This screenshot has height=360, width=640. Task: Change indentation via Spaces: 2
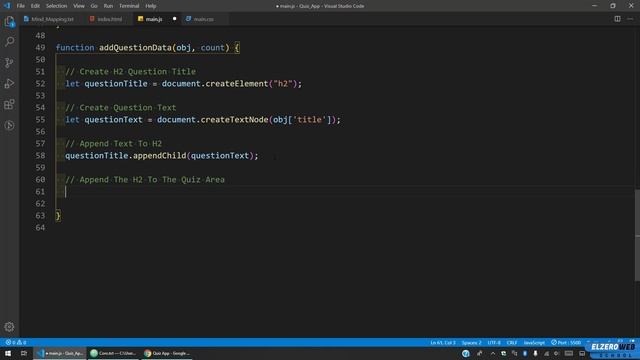[x=471, y=342]
